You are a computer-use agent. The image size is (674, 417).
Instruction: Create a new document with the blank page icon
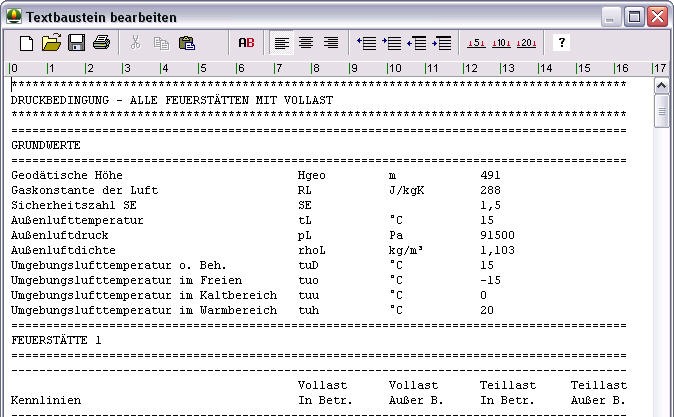tap(26, 43)
